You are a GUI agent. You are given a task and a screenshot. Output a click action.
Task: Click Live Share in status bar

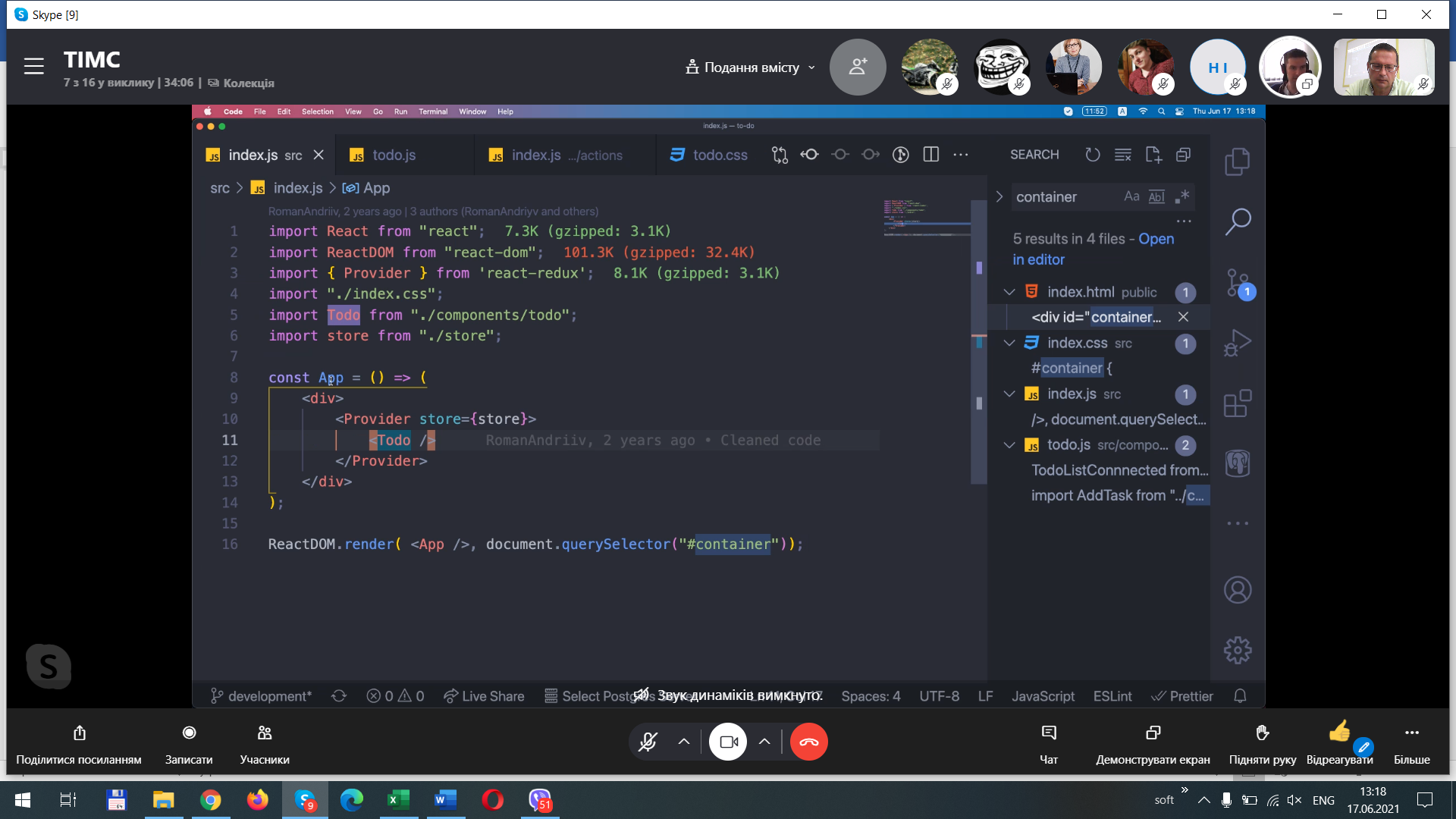[484, 696]
